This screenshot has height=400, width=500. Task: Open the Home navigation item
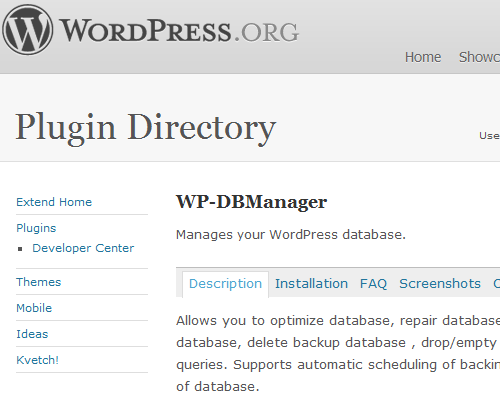(423, 57)
